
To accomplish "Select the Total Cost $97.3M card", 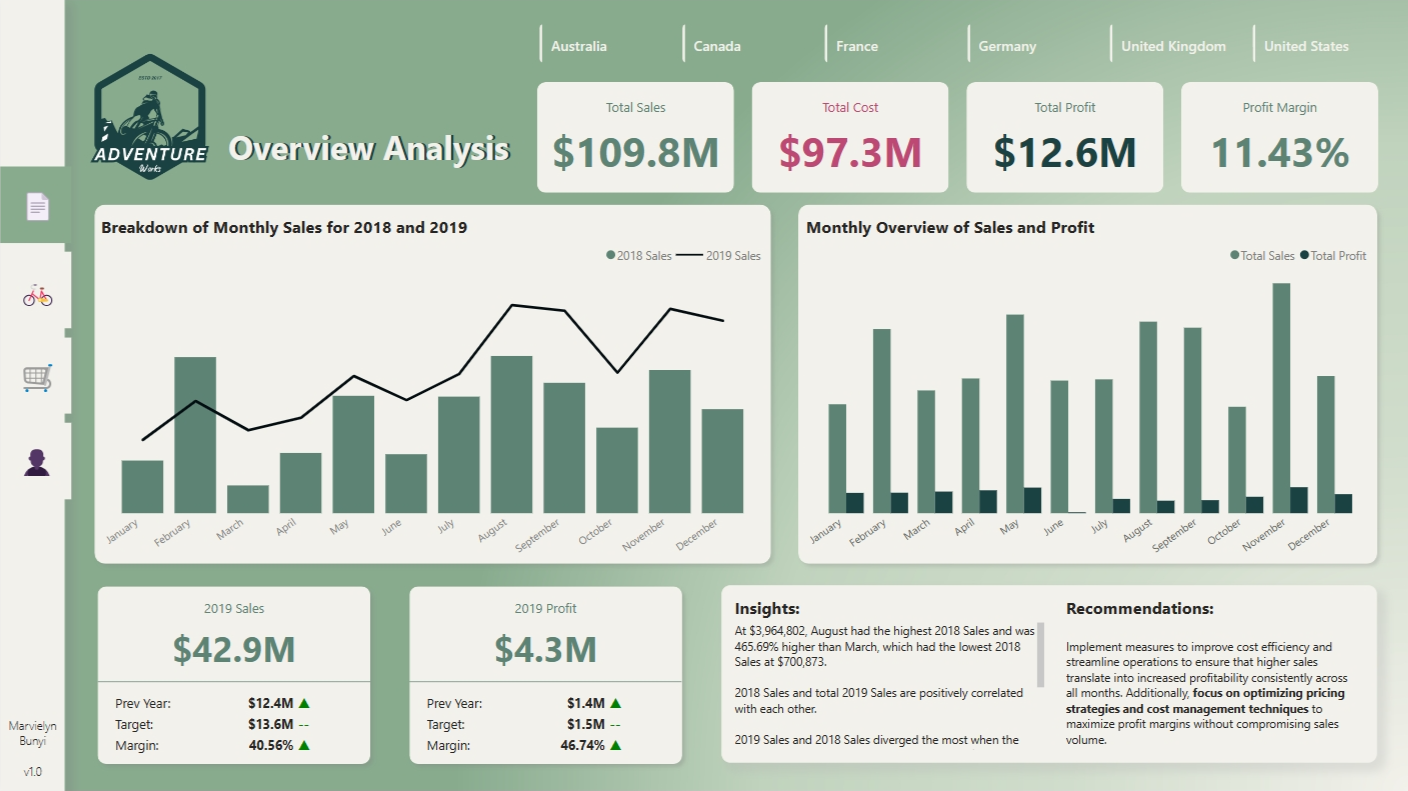I will (850, 137).
